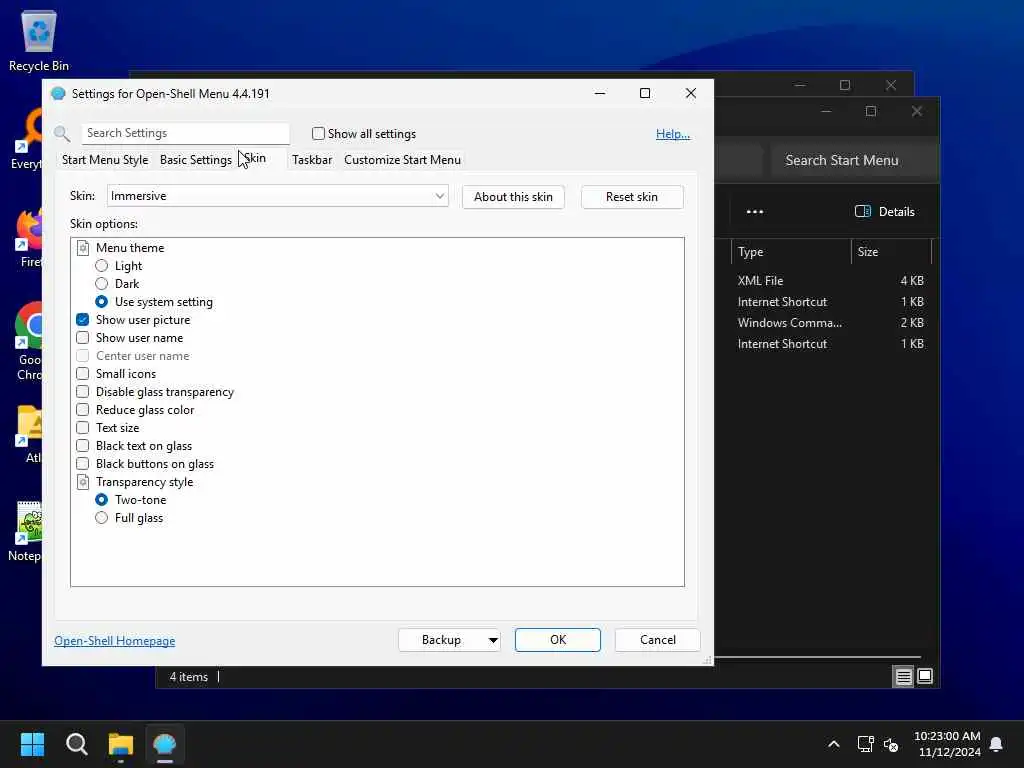Show hidden tray icons chevron
The width and height of the screenshot is (1024, 768).
point(833,744)
